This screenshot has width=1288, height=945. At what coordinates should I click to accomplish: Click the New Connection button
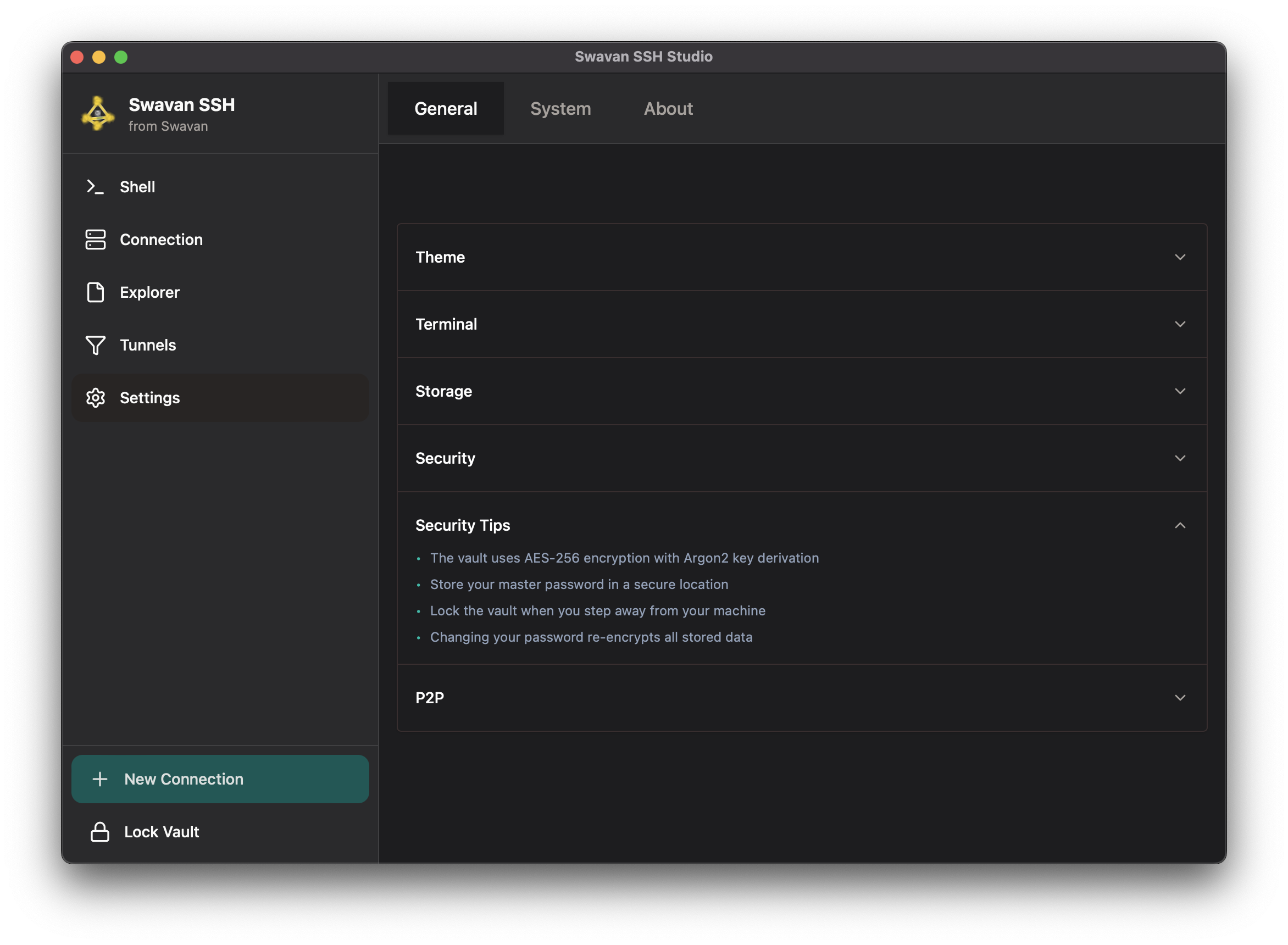pos(220,779)
